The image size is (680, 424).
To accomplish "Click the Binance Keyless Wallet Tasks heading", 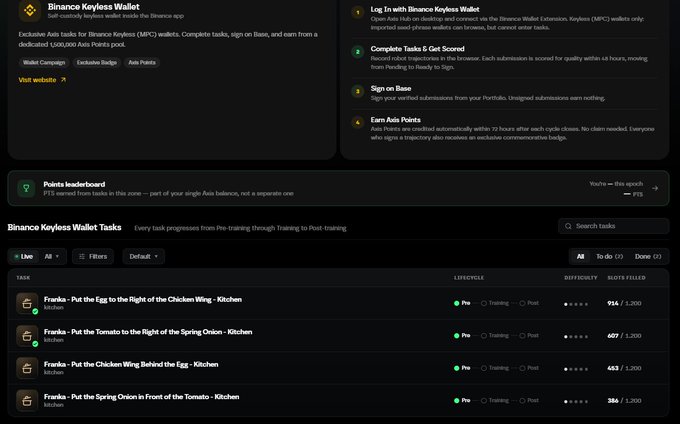I will 64,227.
